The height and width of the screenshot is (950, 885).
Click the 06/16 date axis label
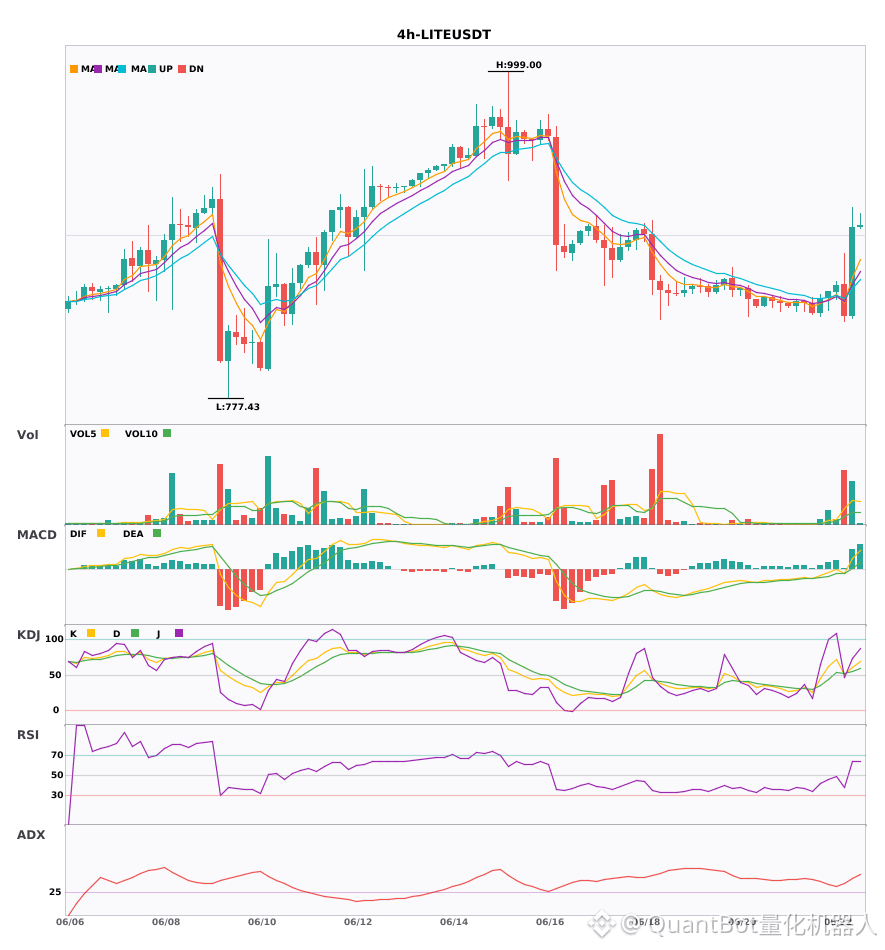click(x=550, y=922)
